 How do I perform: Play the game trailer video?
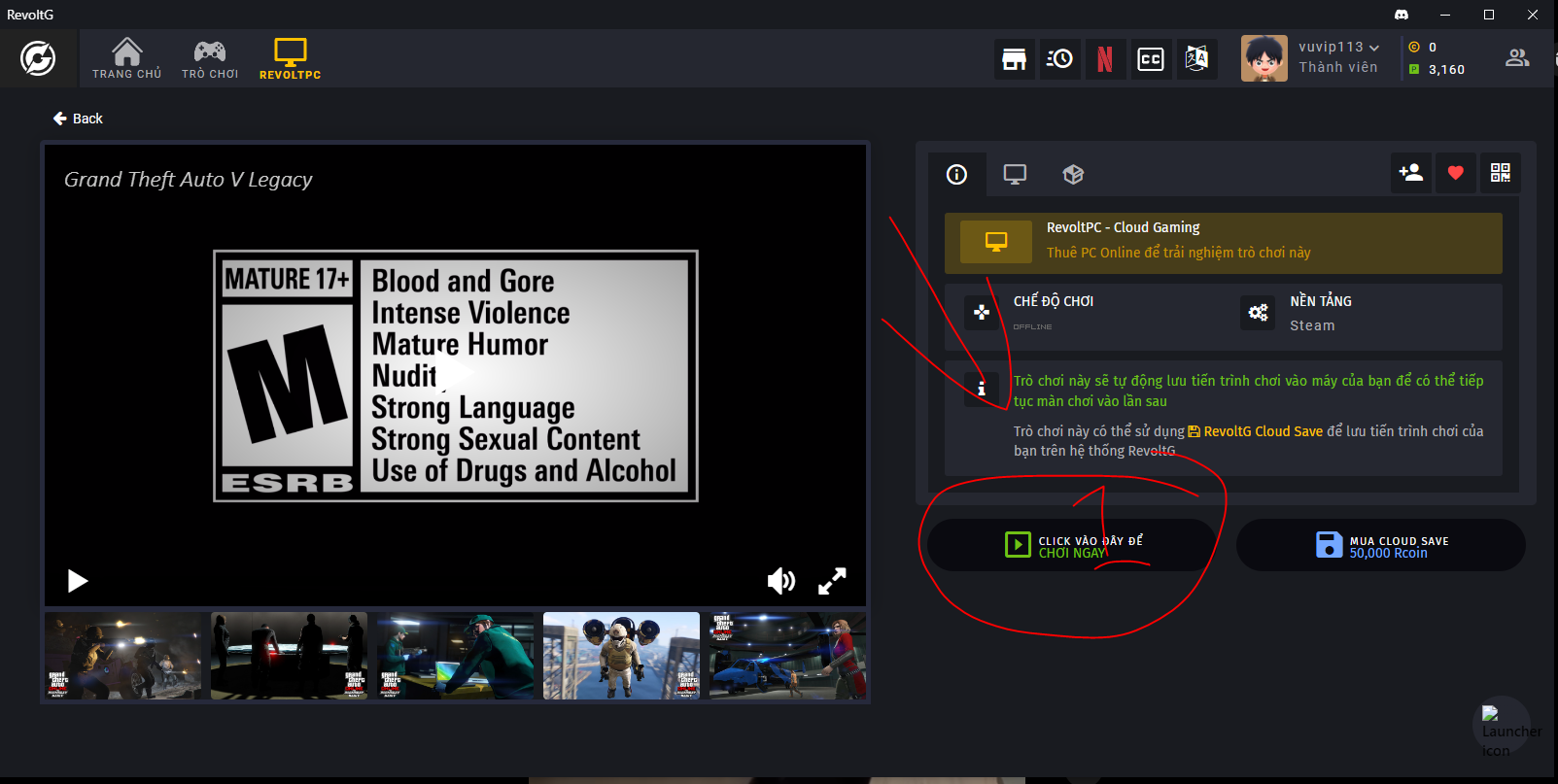point(78,581)
